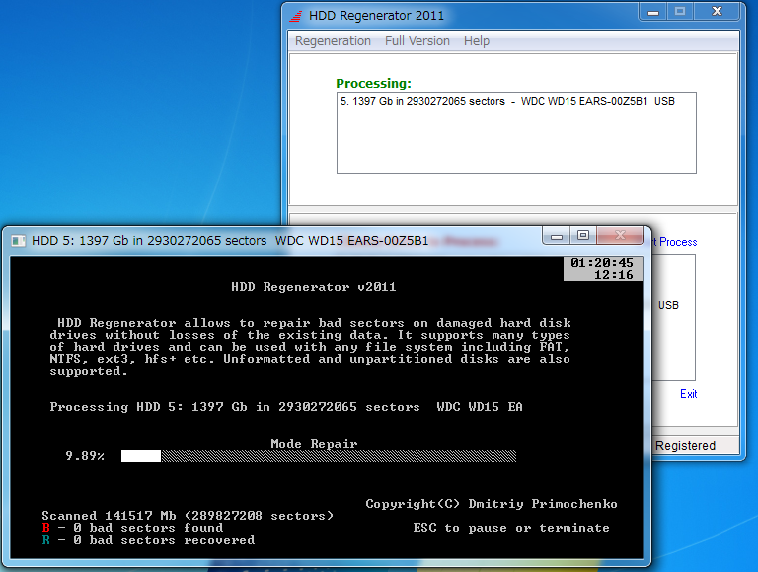The image size is (758, 572).
Task: Click the red B bad sectors indicator
Action: (x=46, y=528)
